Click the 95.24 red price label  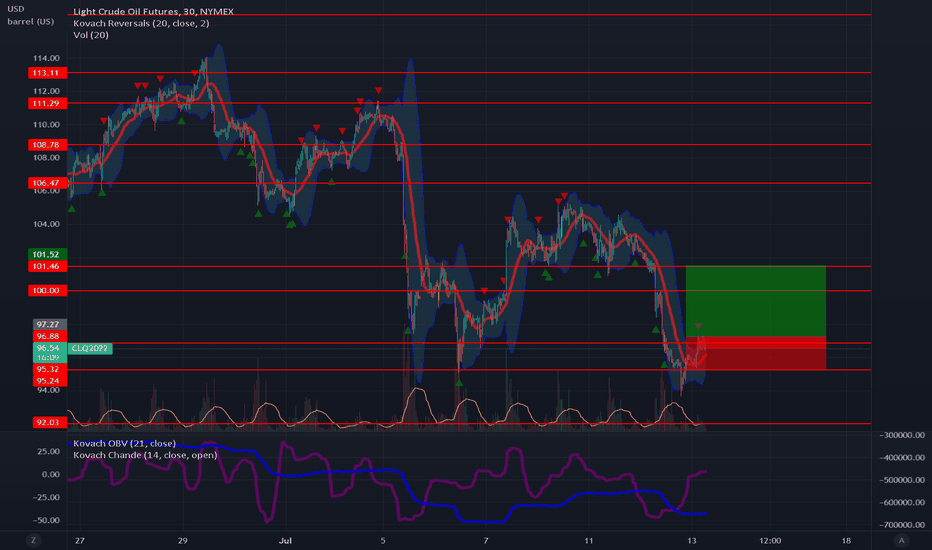point(49,381)
